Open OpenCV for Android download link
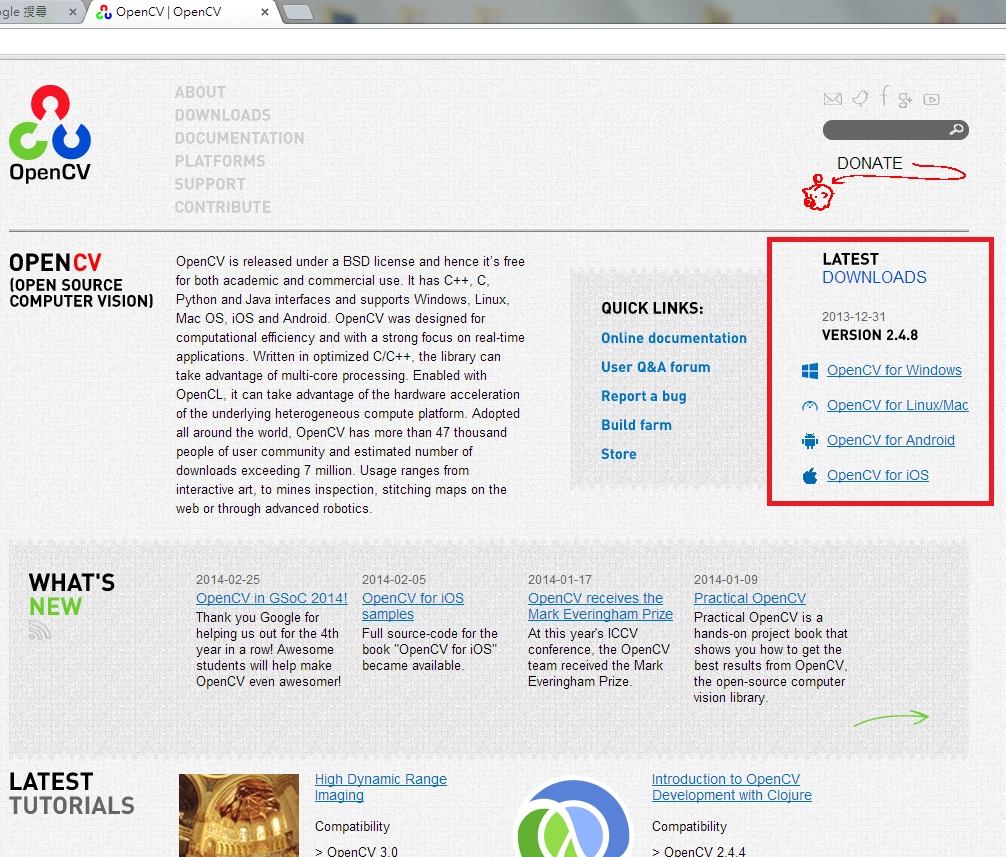Screen dimensions: 1006x857 pyautogui.click(x=891, y=440)
